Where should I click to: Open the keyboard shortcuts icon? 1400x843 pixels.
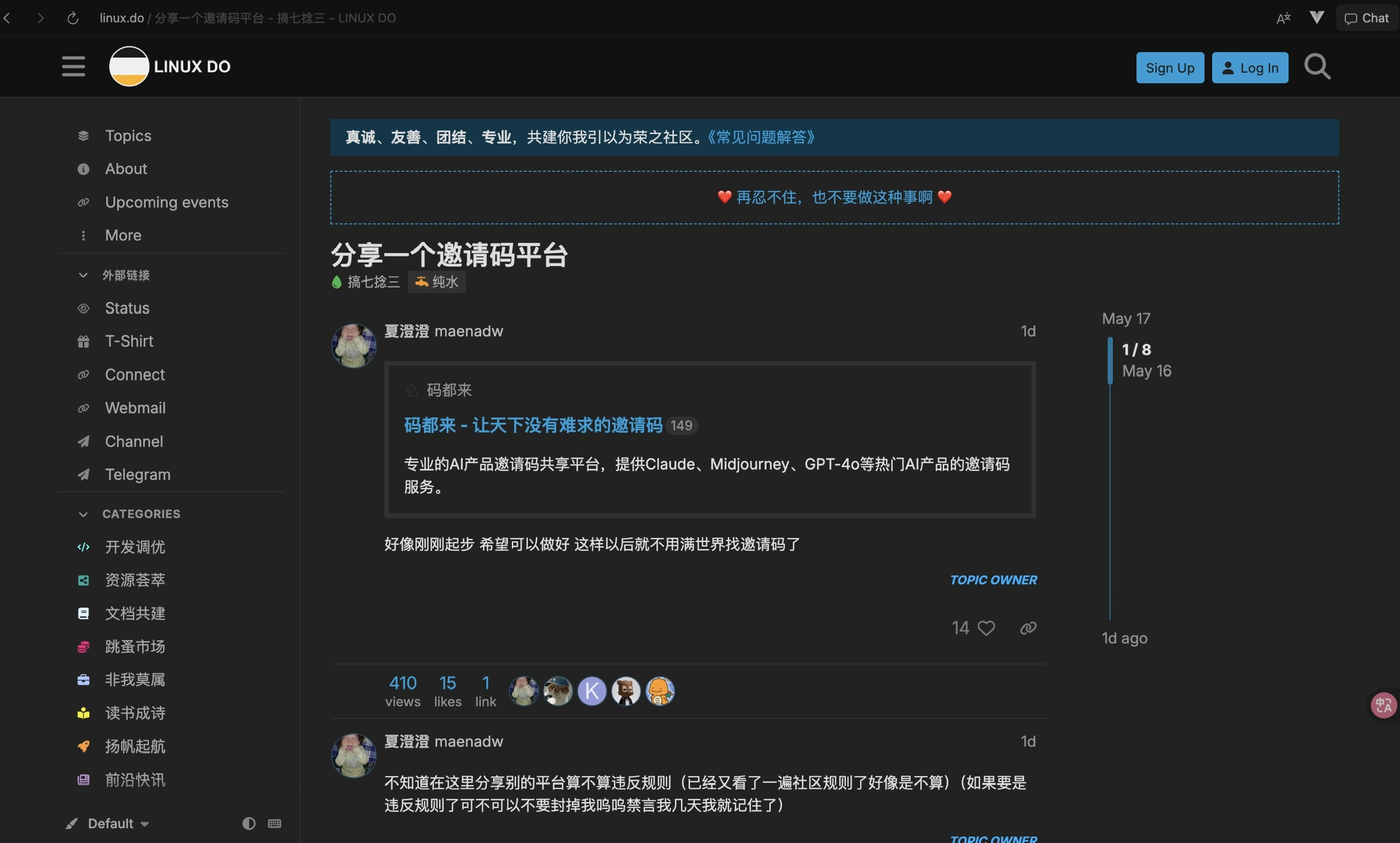point(274,823)
